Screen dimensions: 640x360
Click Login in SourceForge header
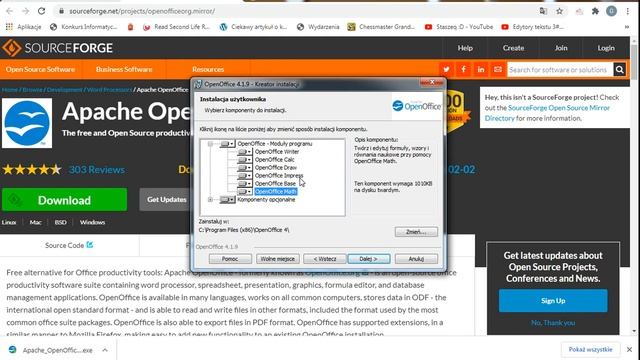tap(606, 48)
